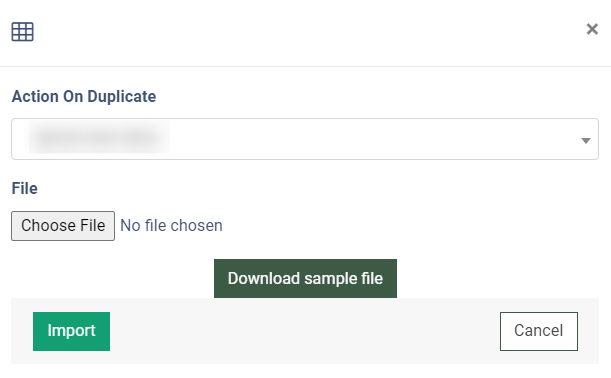Click the green Import button
This screenshot has width=611, height=378.
71,331
